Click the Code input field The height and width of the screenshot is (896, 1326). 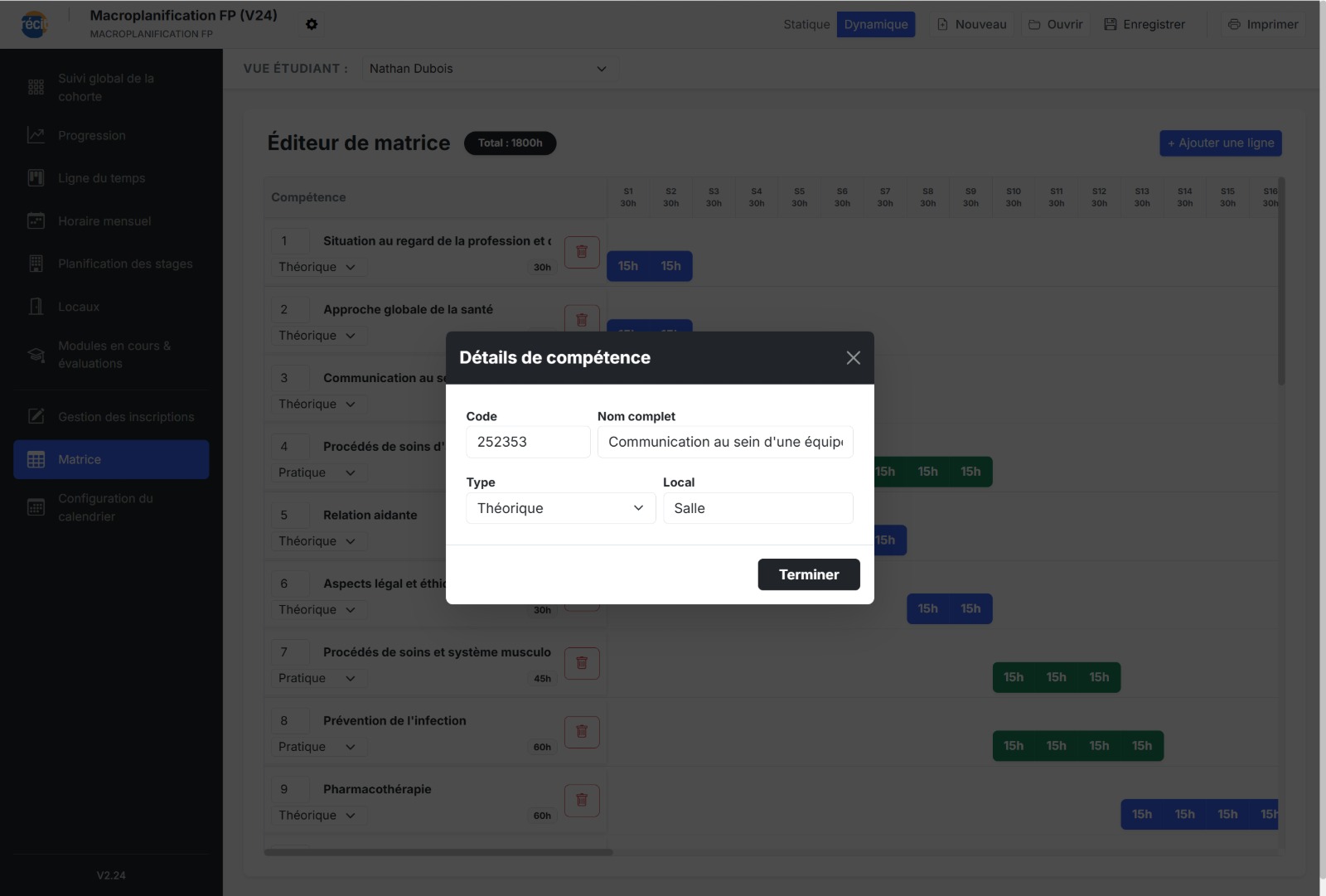click(x=527, y=442)
